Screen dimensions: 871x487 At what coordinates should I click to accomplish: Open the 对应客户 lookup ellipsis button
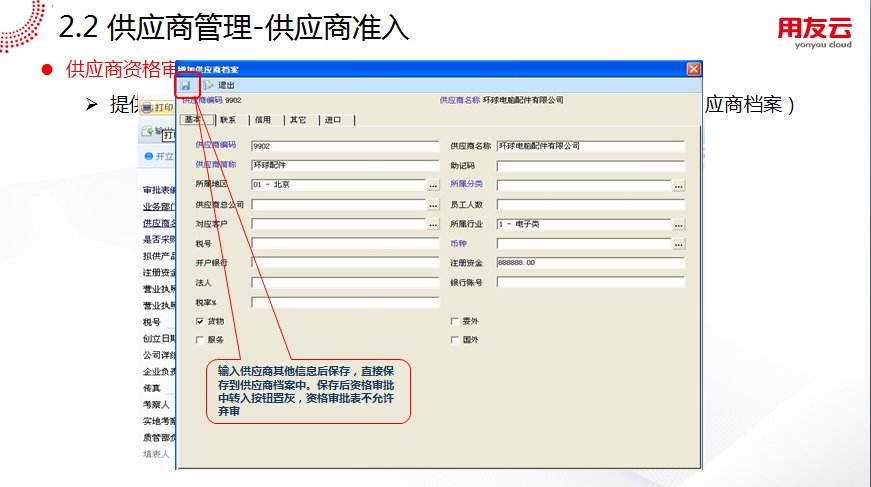pos(433,224)
